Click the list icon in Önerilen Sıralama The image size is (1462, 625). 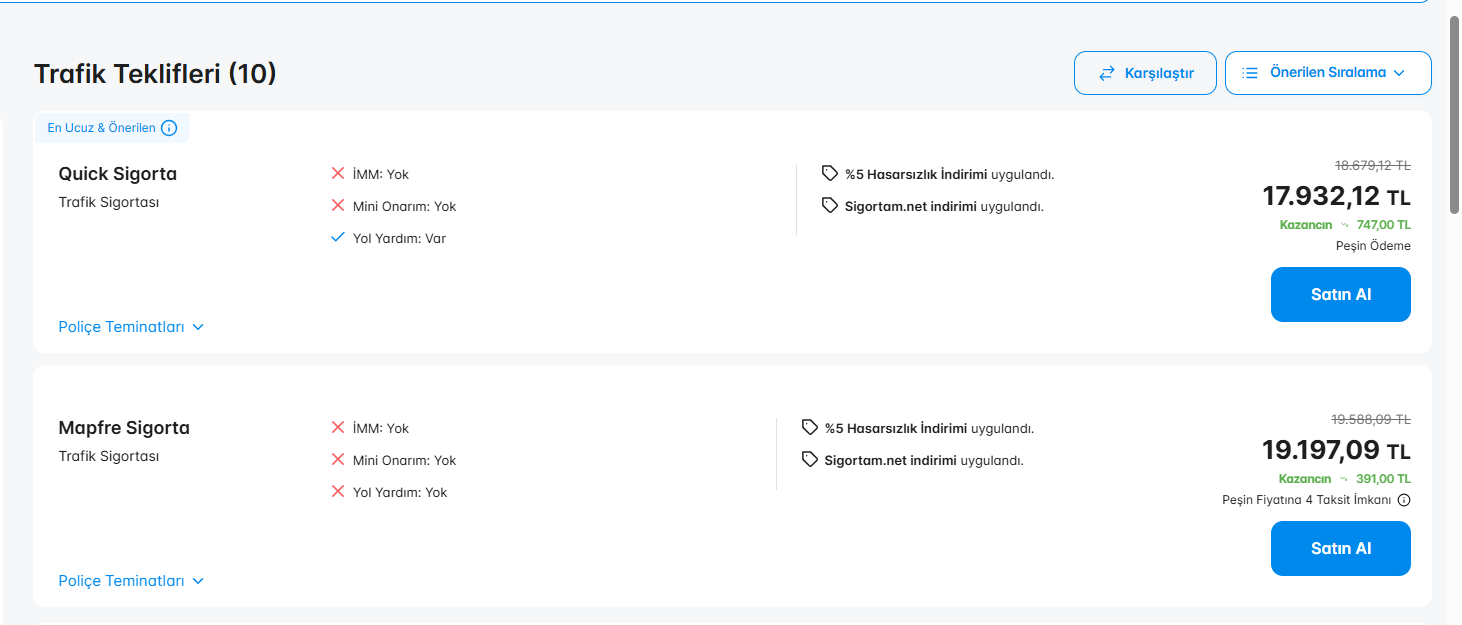1250,73
